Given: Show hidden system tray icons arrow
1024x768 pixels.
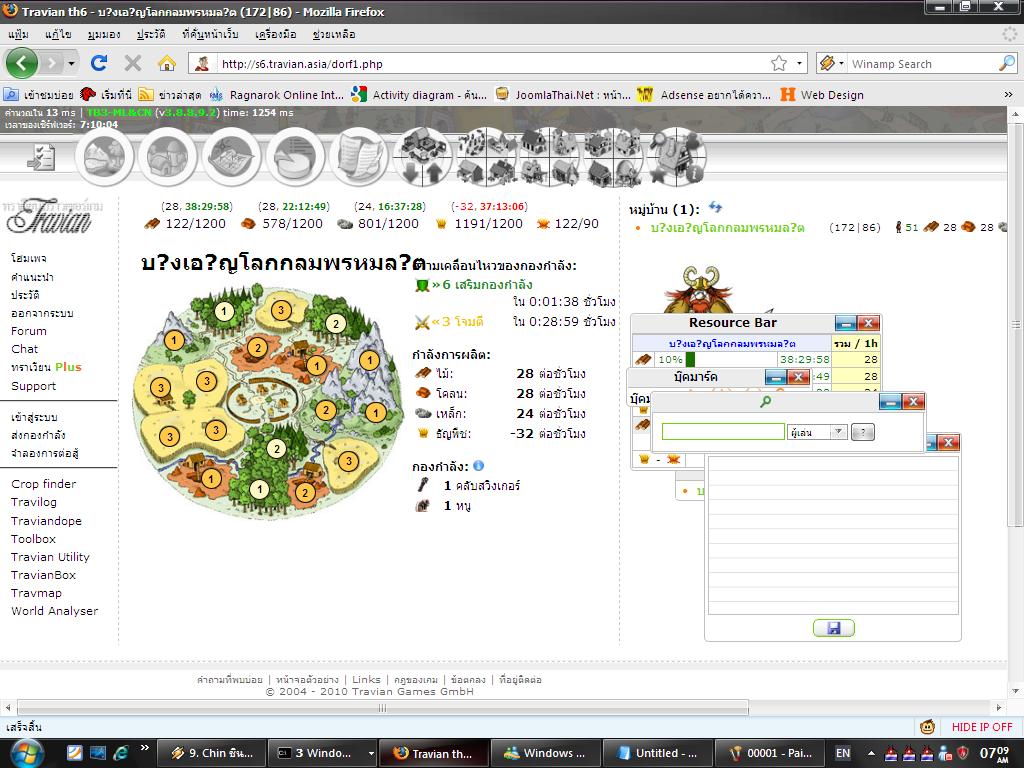Looking at the screenshot, I should [x=871, y=753].
